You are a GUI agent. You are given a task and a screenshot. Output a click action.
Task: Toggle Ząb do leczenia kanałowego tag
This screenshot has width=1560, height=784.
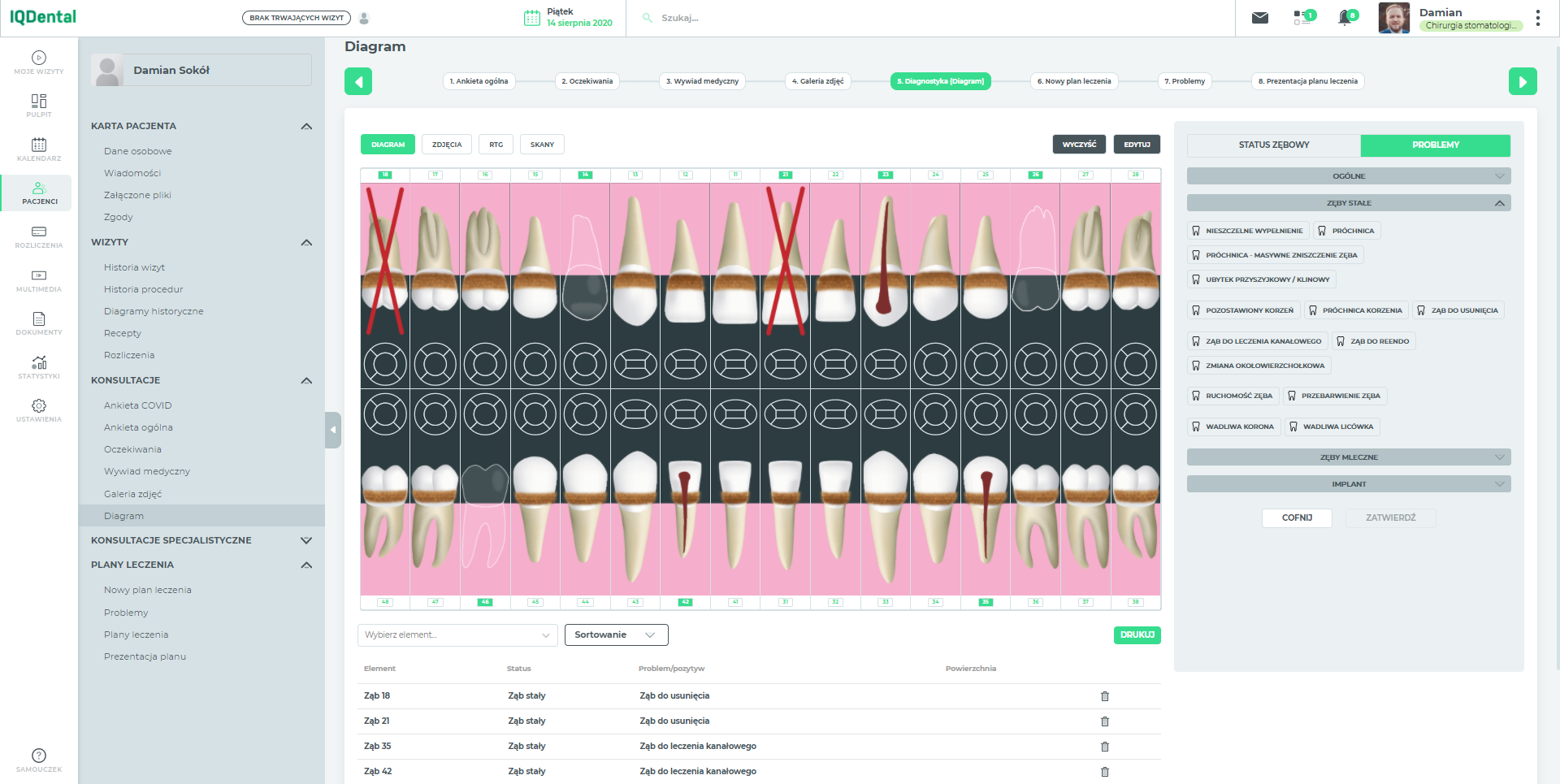tap(1257, 341)
